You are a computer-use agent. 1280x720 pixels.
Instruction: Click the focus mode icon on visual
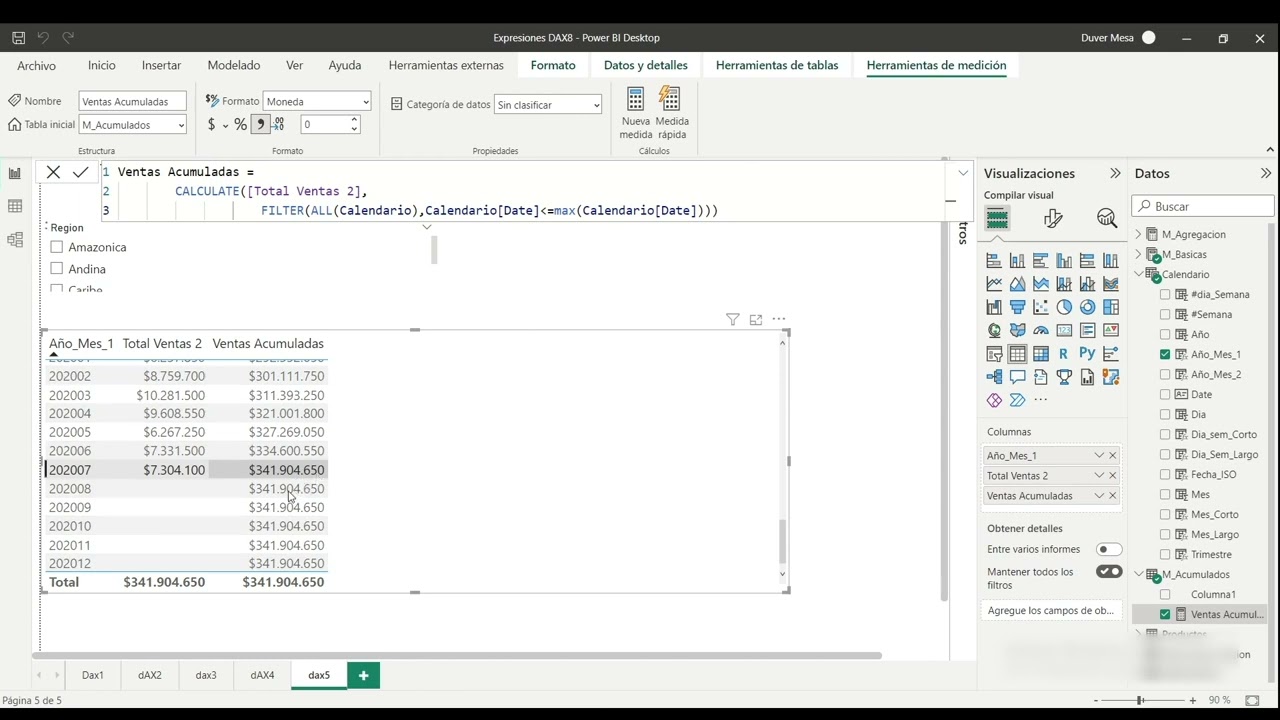pyautogui.click(x=756, y=320)
